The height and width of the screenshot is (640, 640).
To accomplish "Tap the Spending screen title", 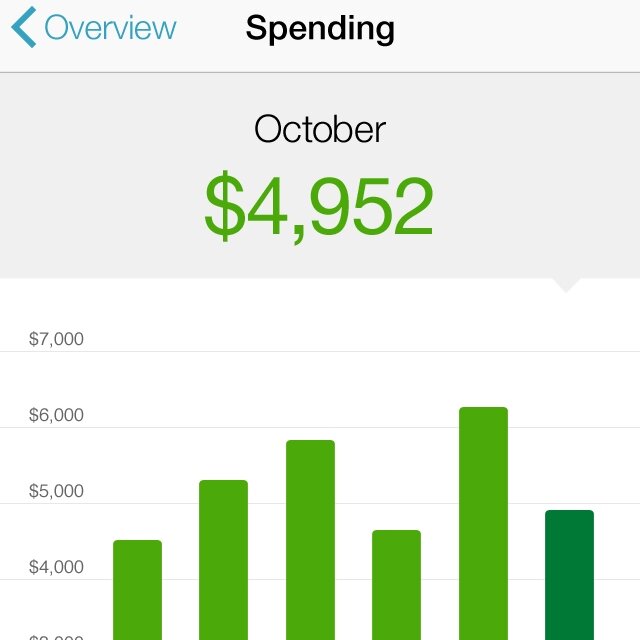I will tap(320, 29).
